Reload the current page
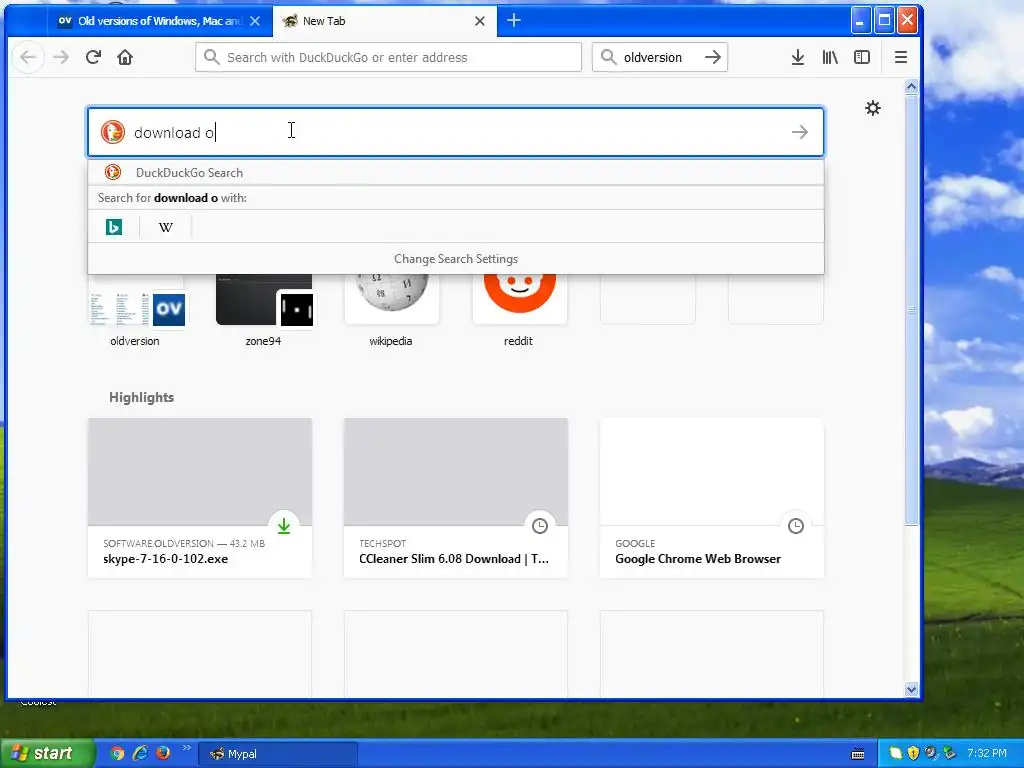This screenshot has width=1024, height=768. tap(93, 57)
